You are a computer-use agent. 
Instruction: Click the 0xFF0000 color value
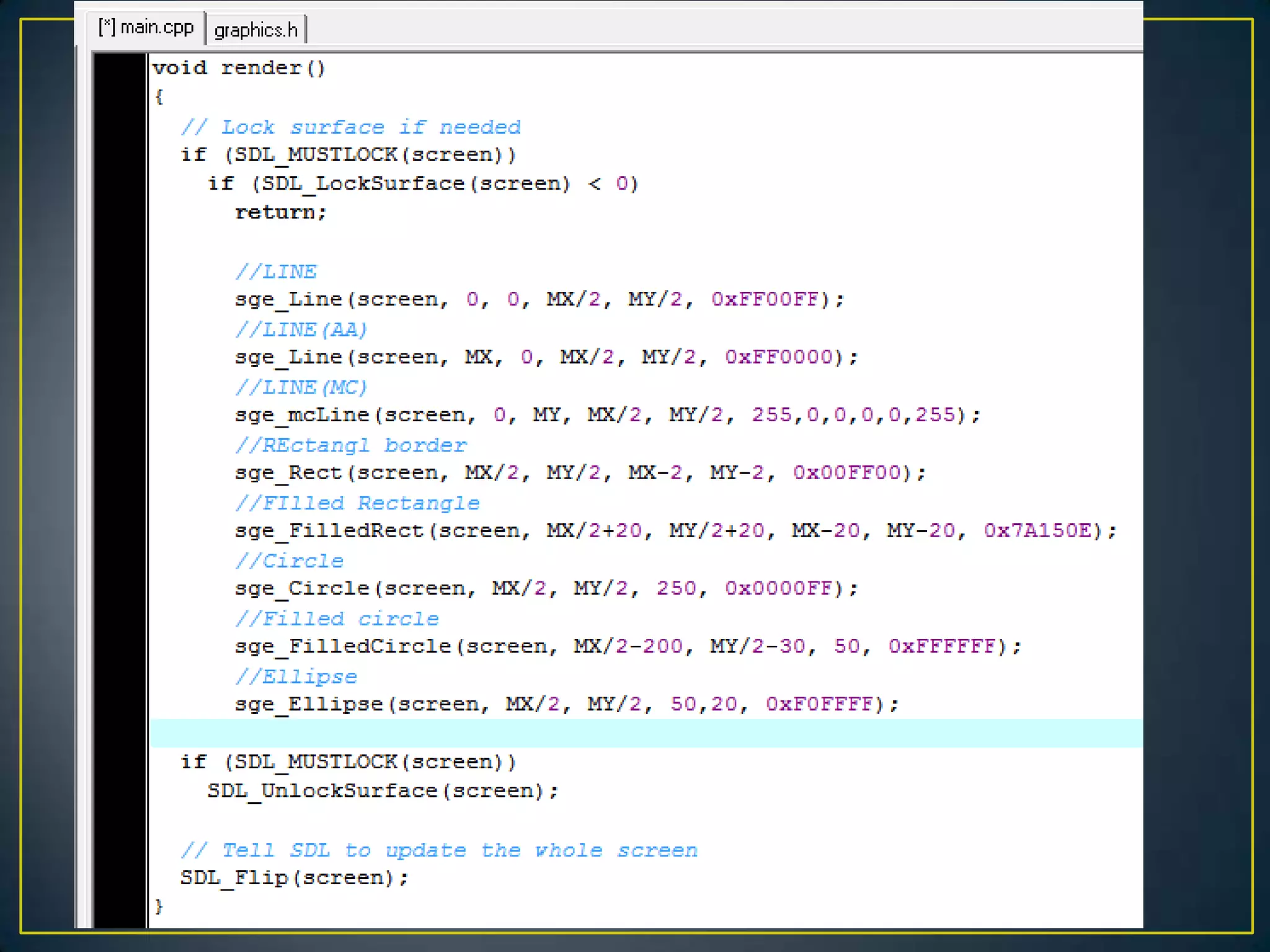[779, 357]
